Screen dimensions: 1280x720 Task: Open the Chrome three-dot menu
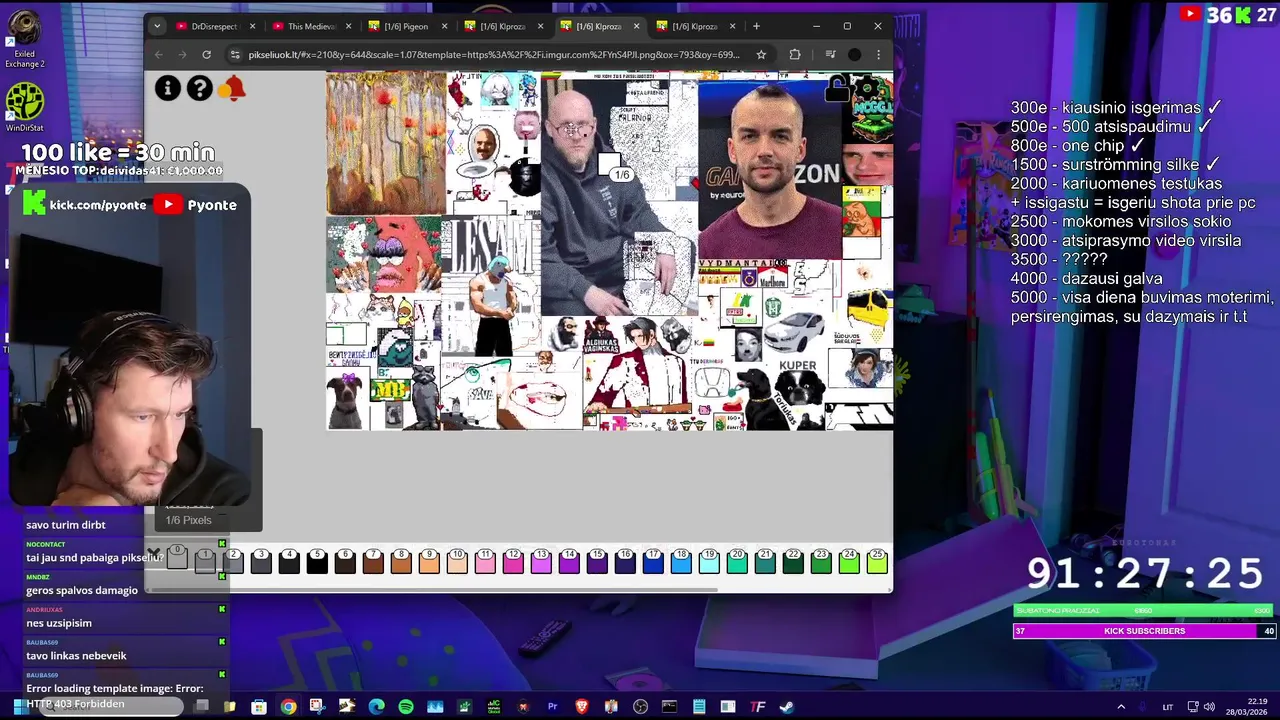point(878,55)
